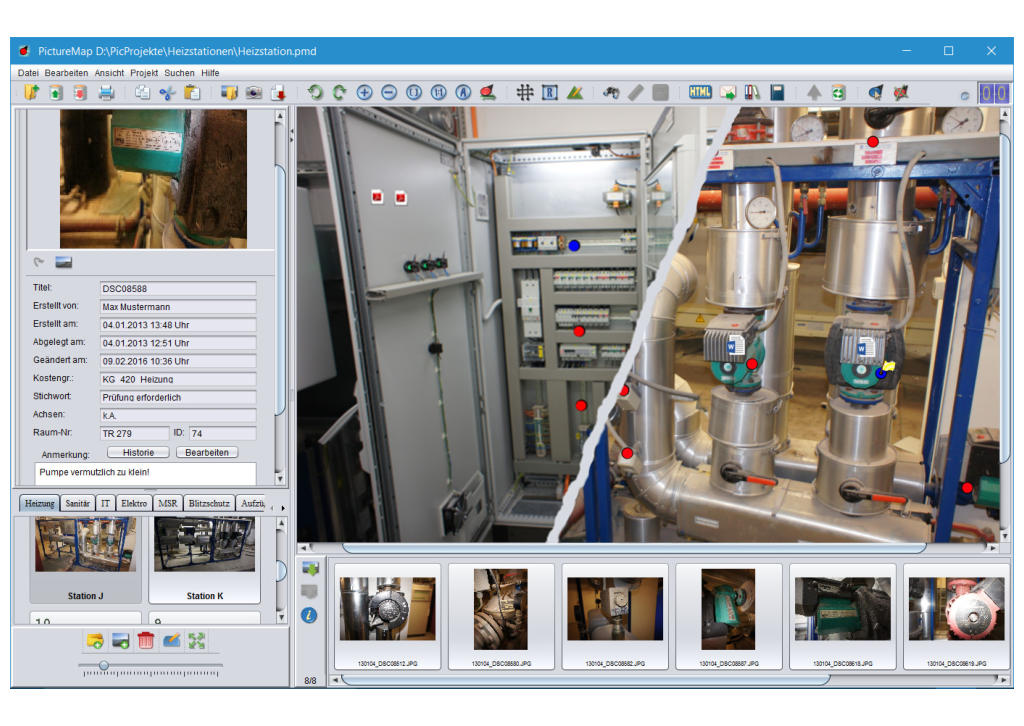The image size is (1024, 726).
Task: Select the MSR tab
Action: 167,503
